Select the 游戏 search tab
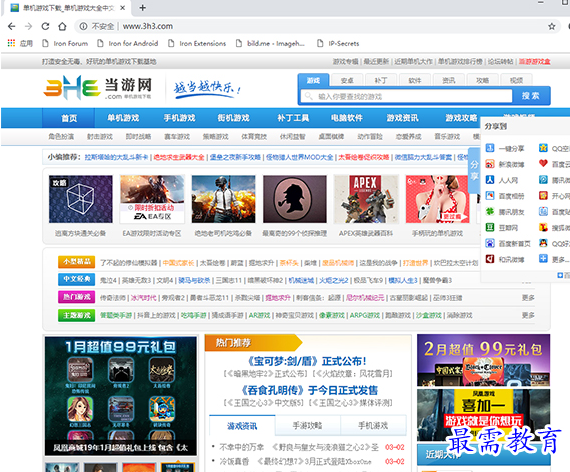Image resolution: width=570 pixels, height=472 pixels. coord(313,80)
